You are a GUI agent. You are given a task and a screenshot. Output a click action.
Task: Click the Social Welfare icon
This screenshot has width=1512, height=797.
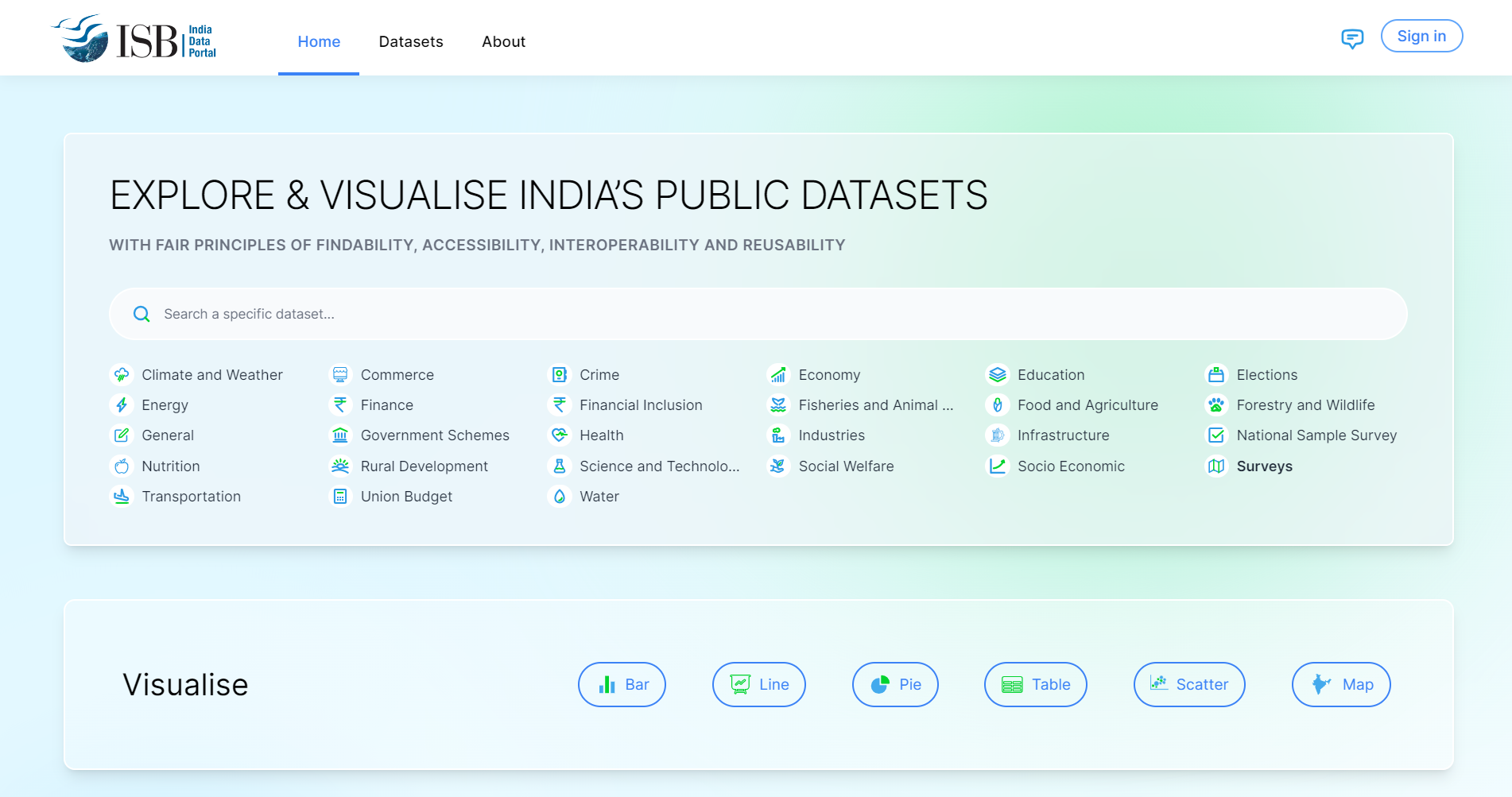pos(778,466)
